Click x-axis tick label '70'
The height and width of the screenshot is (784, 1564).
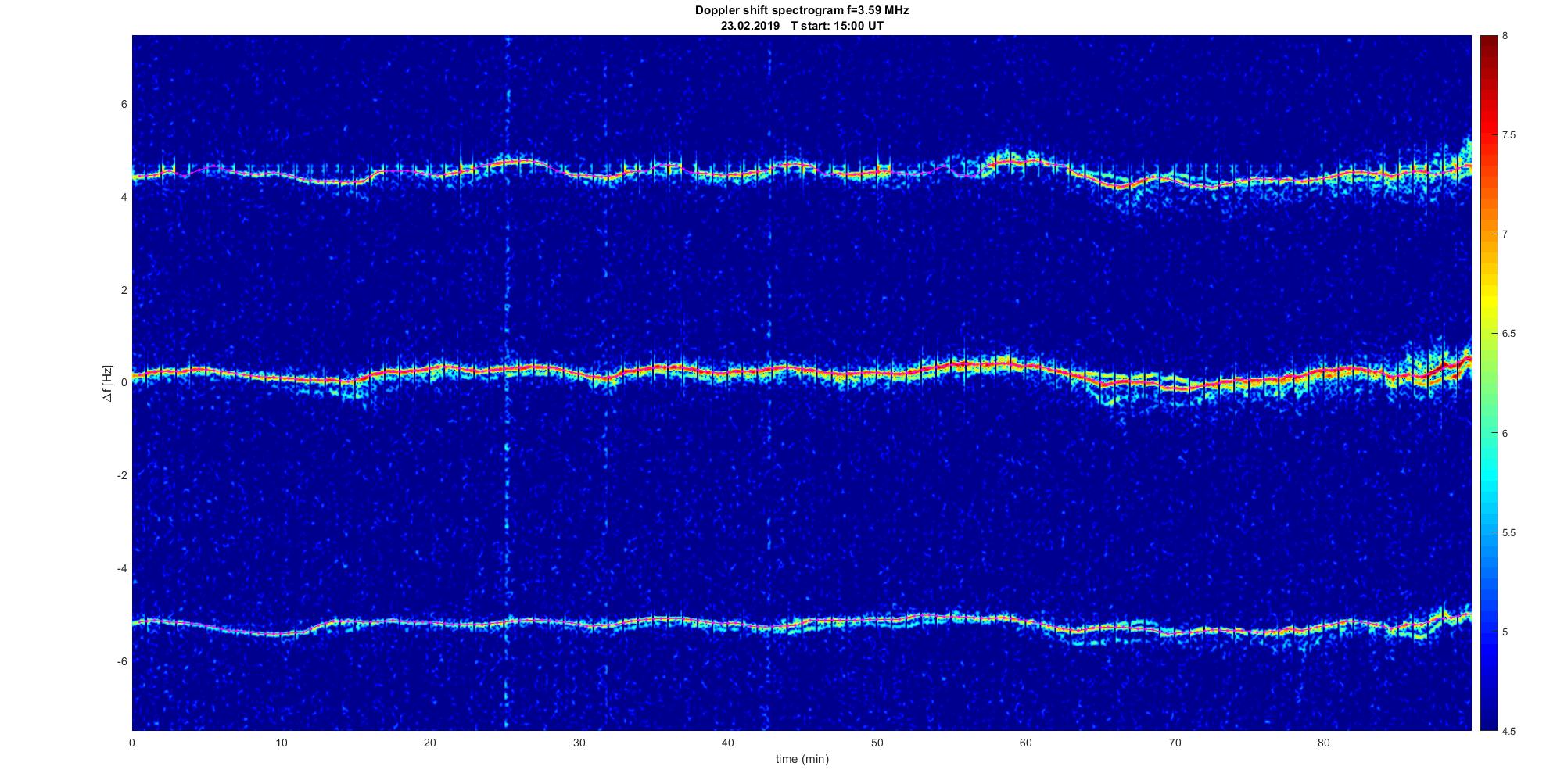pyautogui.click(x=1175, y=743)
